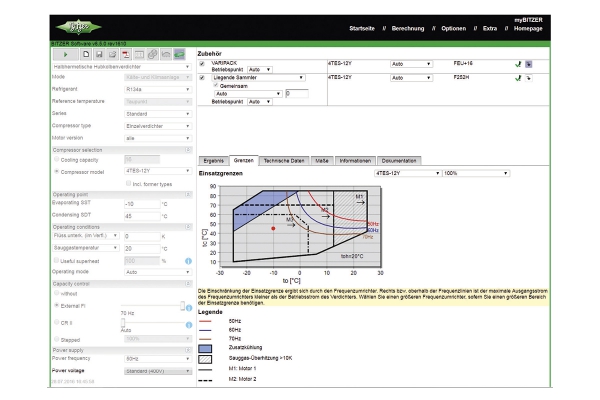600x400 pixels.
Task: Select the CR II radio button
Action: pyautogui.click(x=57, y=322)
